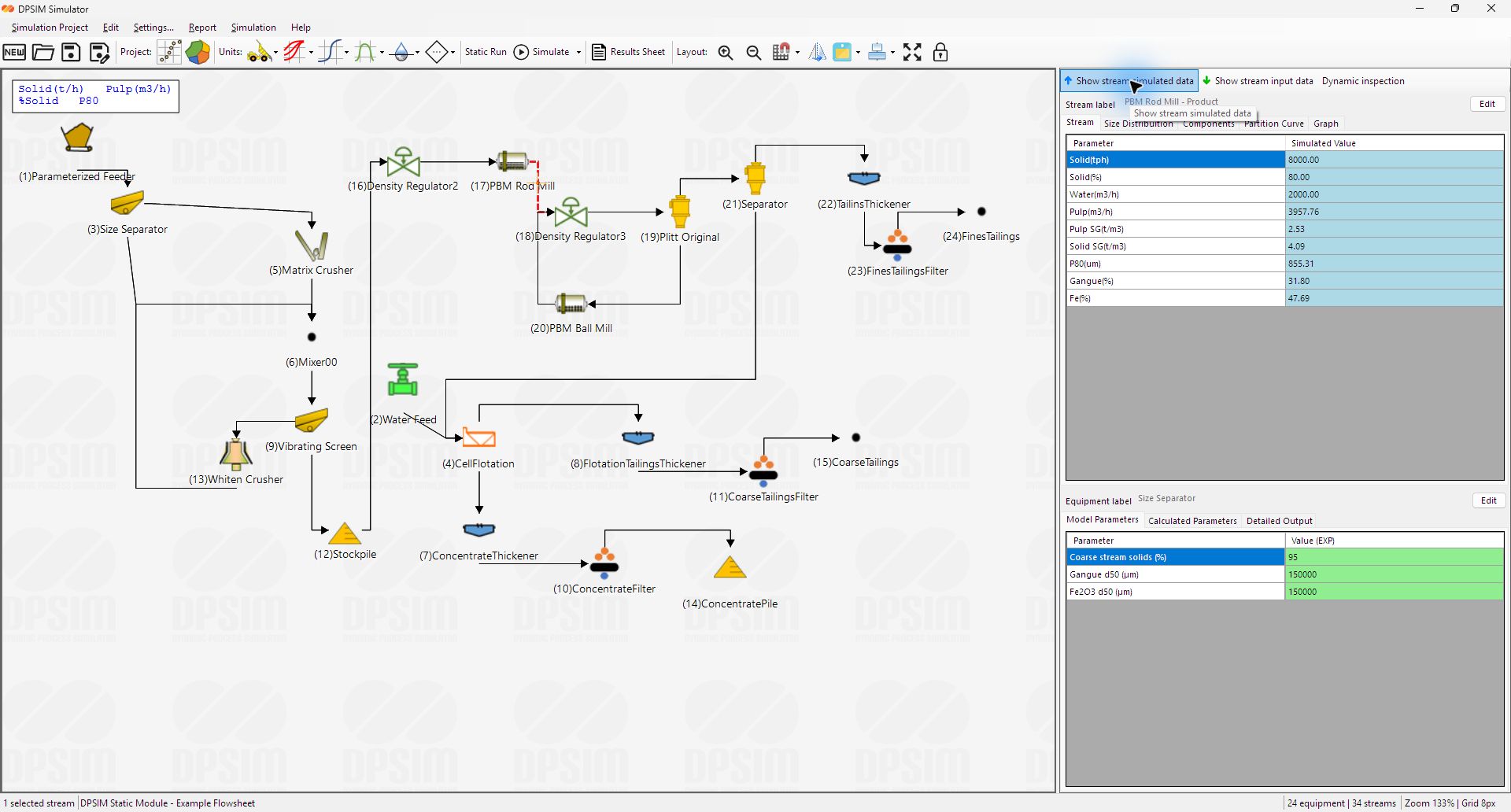This screenshot has height=812, width=1511.
Task: Open the Simulate dropdown arrow
Action: tap(578, 53)
